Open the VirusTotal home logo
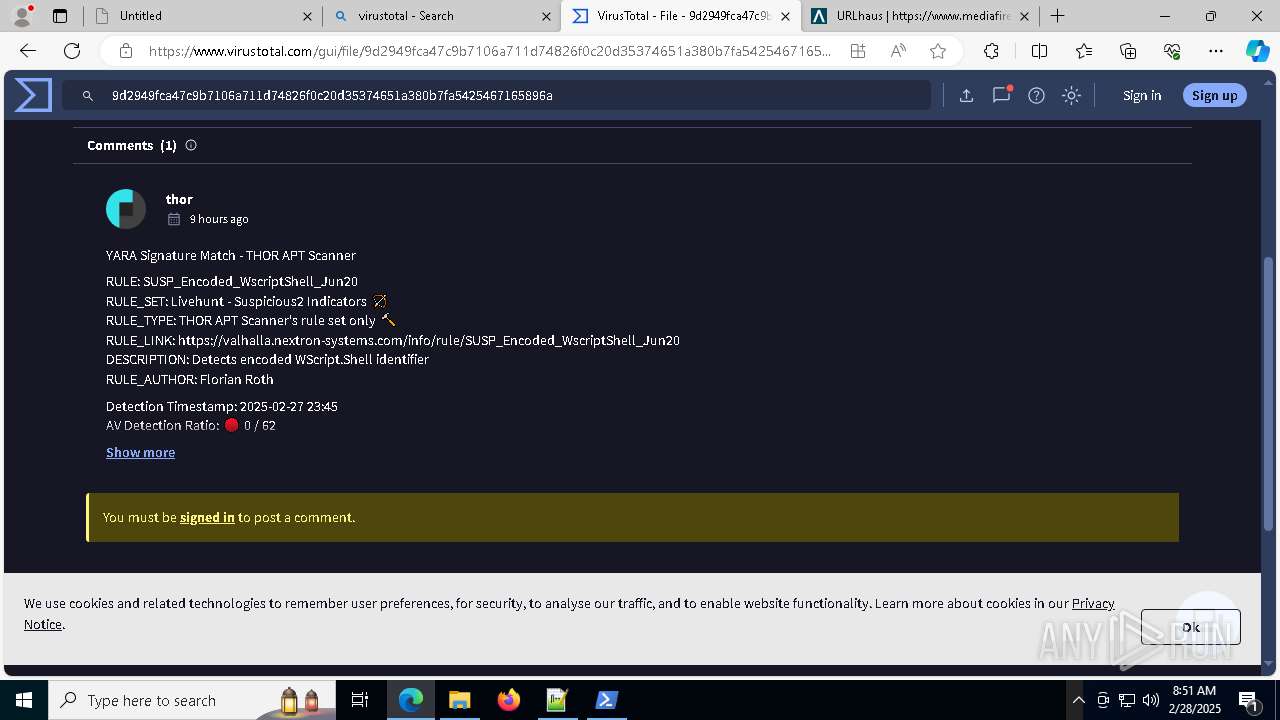1280x720 pixels. pyautogui.click(x=33, y=95)
